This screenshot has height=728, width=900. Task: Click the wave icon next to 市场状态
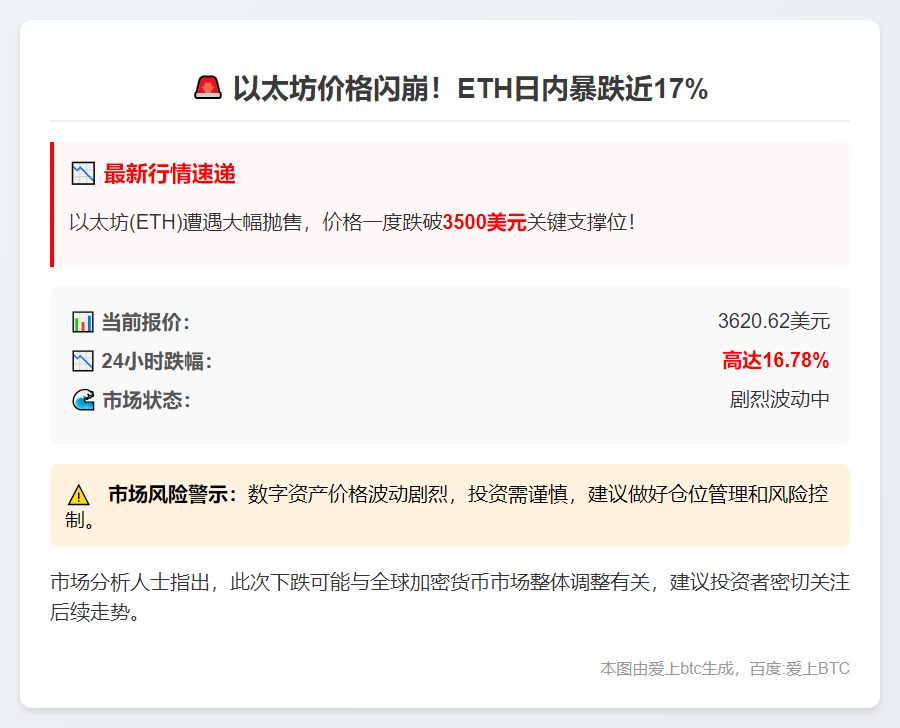(83, 400)
